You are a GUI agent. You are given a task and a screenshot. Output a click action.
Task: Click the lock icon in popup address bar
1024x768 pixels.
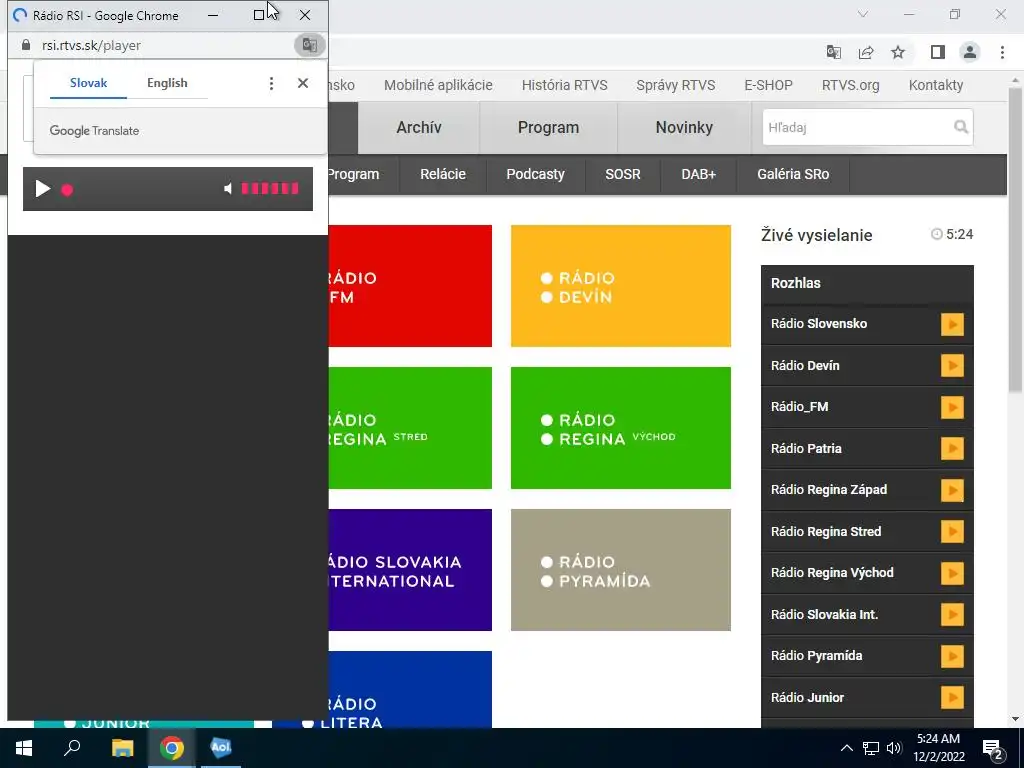click(25, 45)
